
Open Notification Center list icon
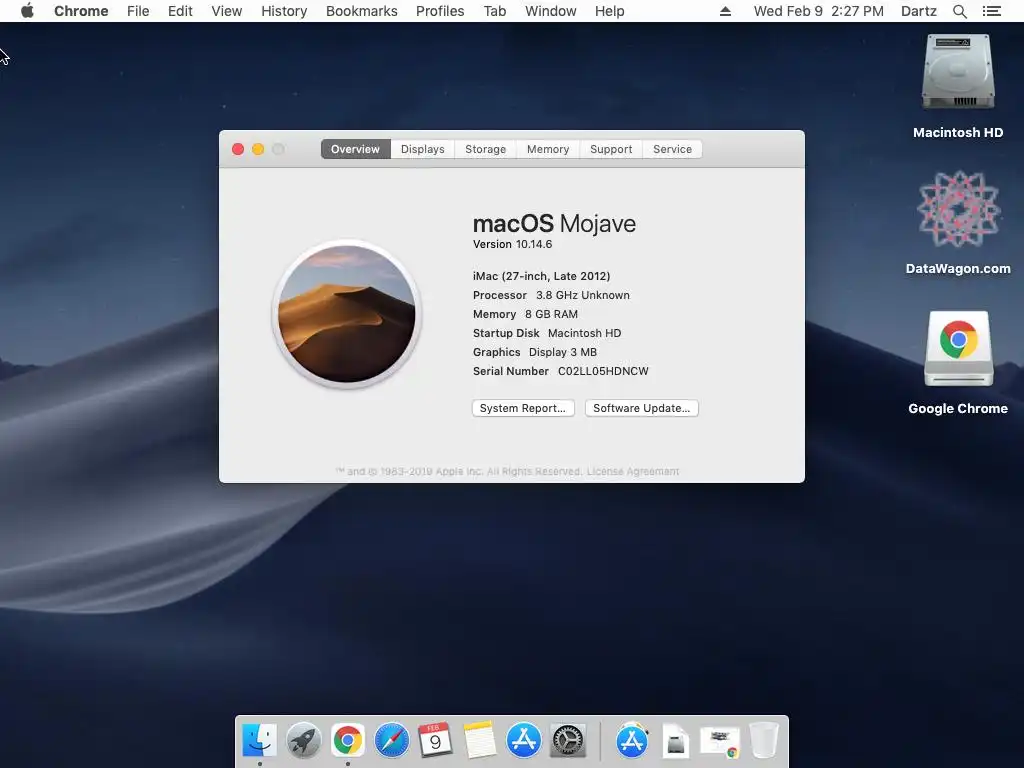(991, 11)
